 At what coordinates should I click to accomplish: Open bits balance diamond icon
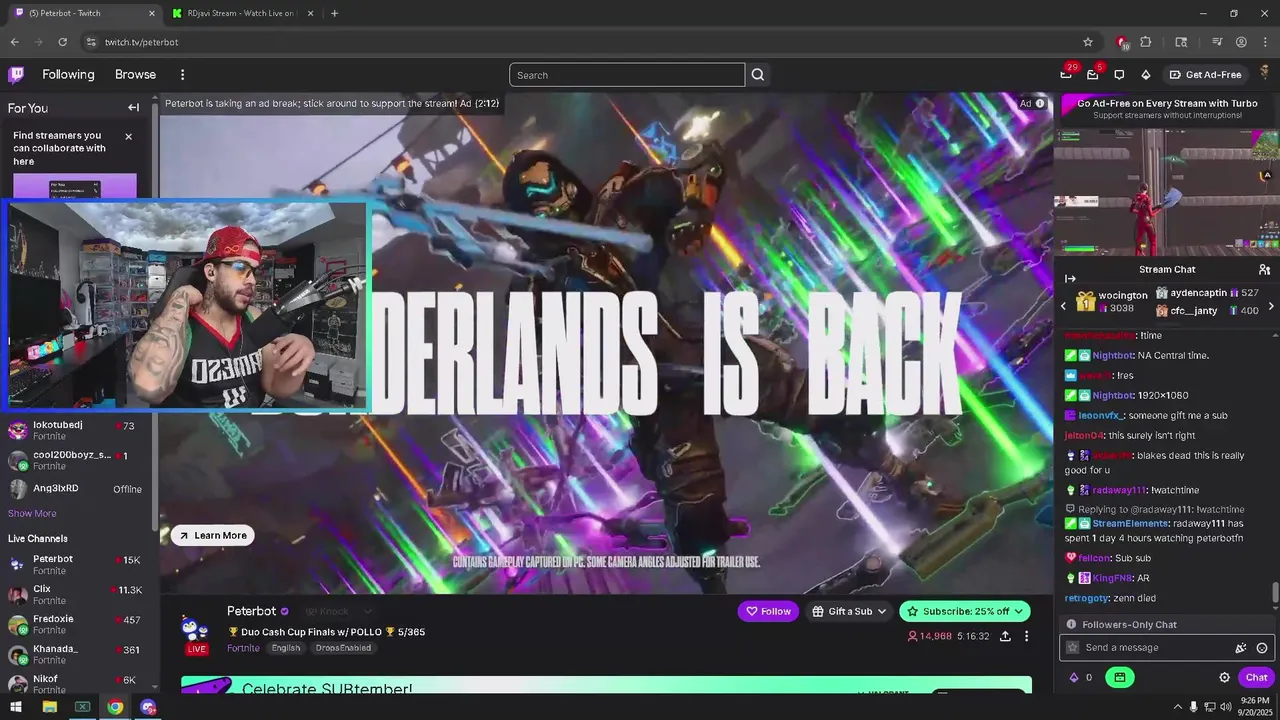1074,677
